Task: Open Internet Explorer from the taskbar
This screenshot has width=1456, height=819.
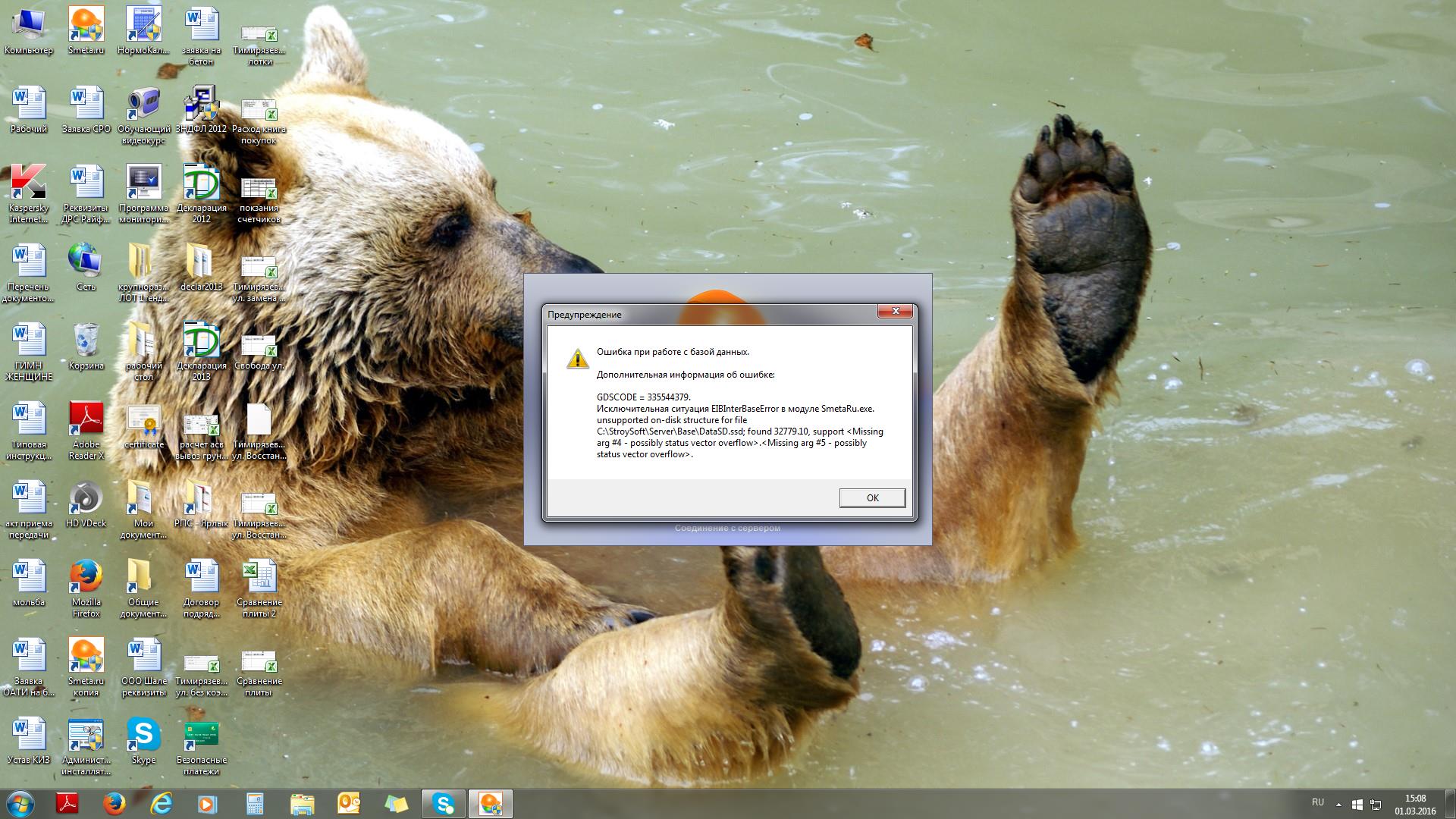Action: coord(161,804)
